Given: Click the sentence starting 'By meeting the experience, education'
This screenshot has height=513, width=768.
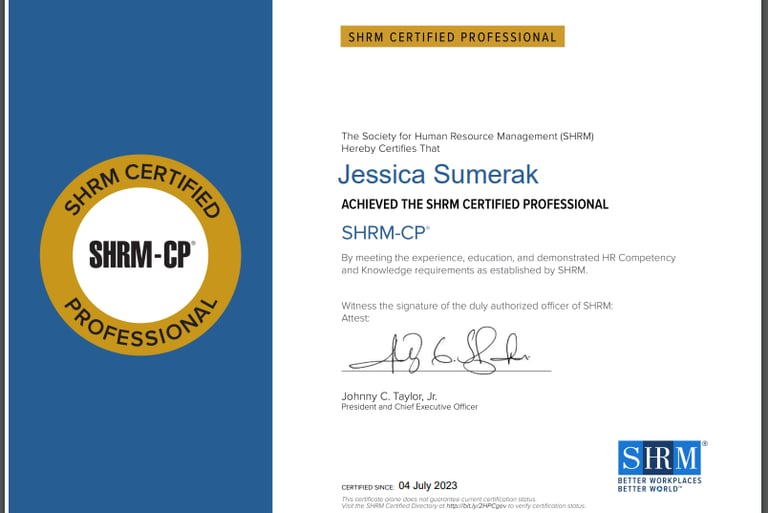Looking at the screenshot, I should coord(508,258).
